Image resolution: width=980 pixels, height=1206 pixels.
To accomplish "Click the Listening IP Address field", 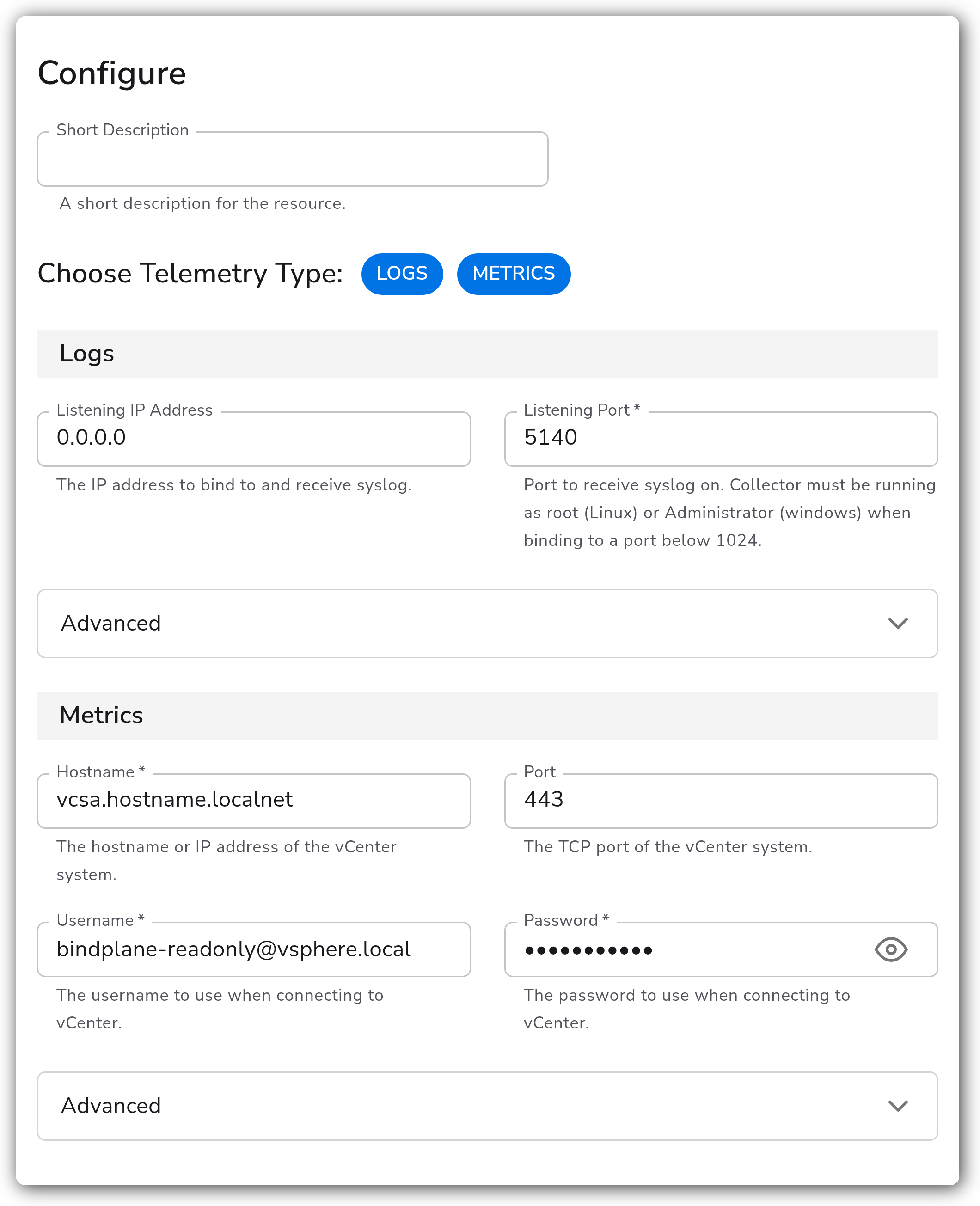I will click(254, 439).
